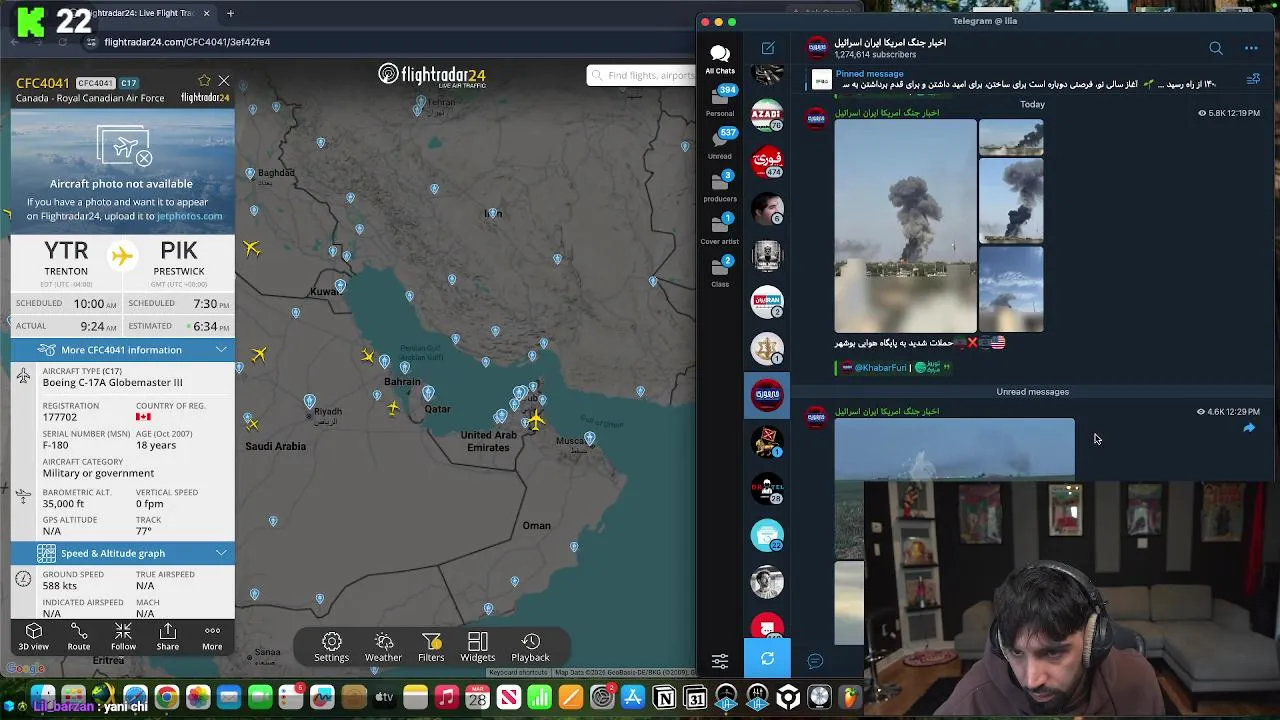Collapse More CFC4041 information section
Image resolution: width=1280 pixels, height=720 pixels.
[122, 350]
